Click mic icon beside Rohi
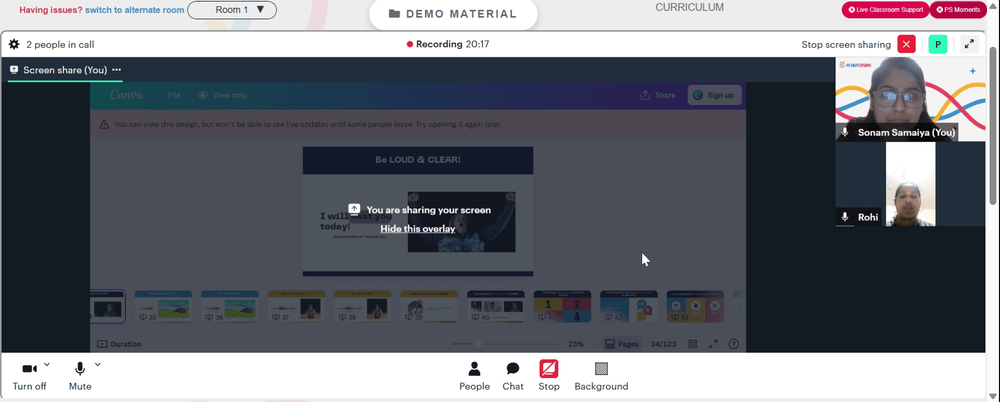Screen dimensions: 1000x402 (845, 217)
